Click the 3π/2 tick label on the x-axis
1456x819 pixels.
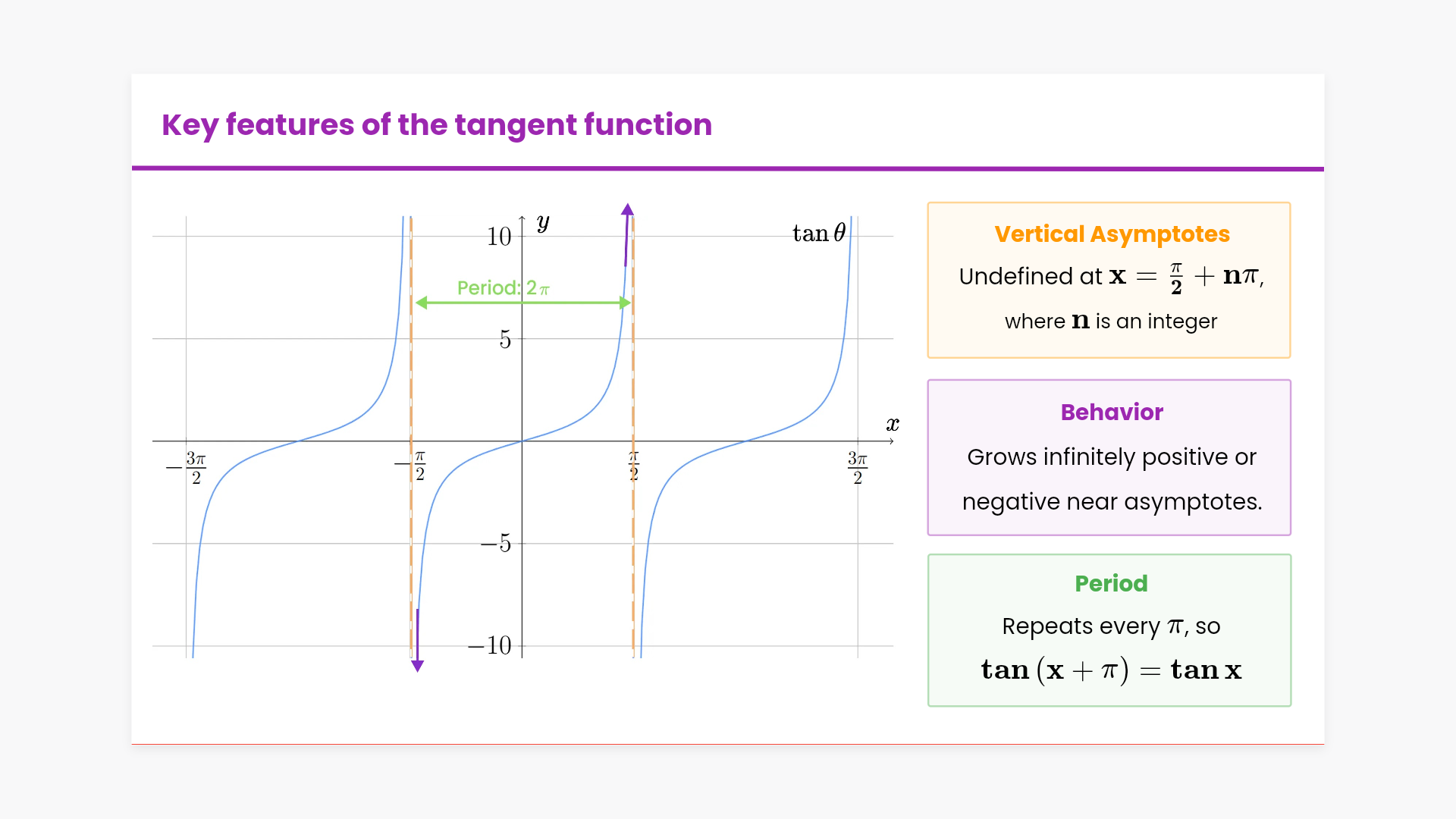point(857,467)
